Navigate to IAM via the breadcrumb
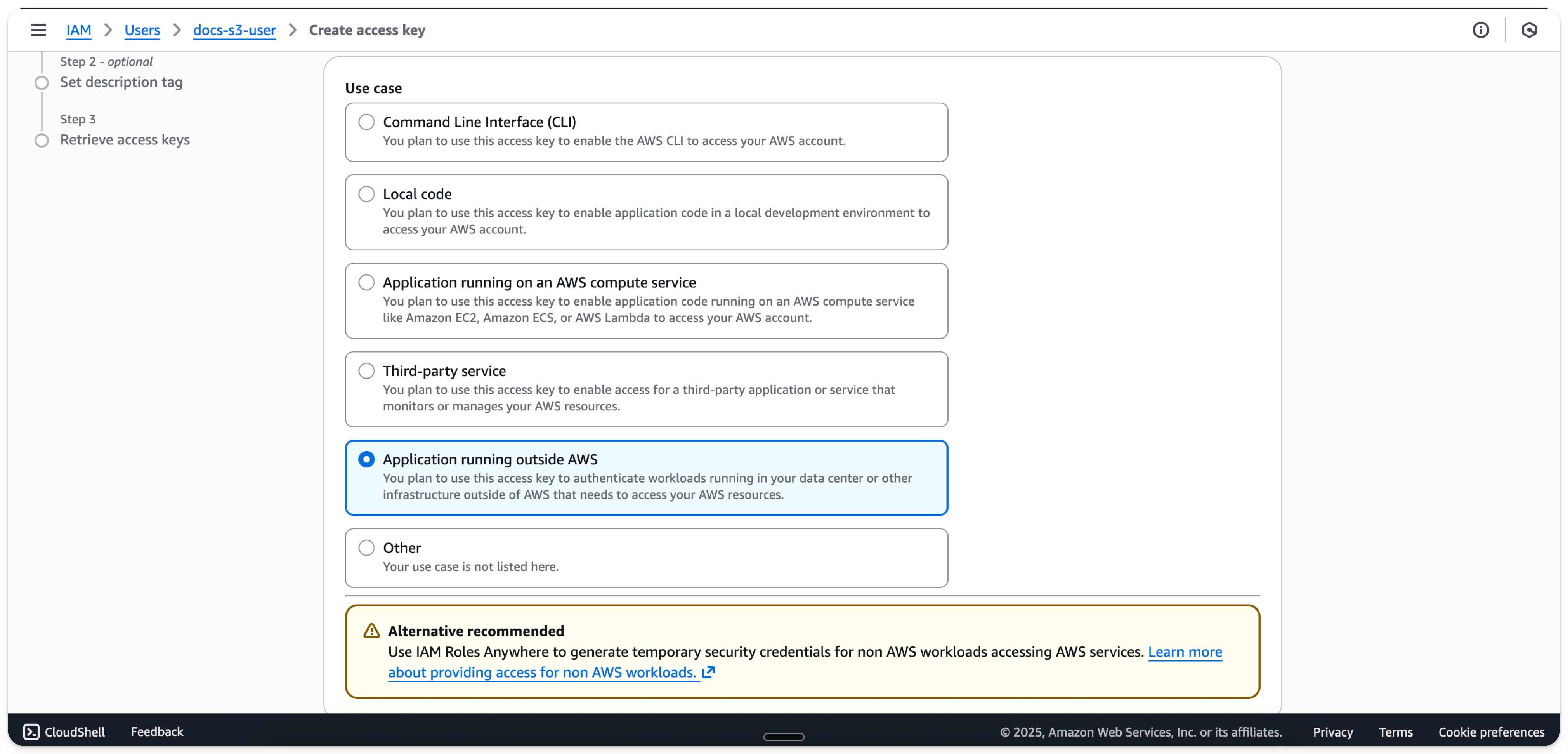The image size is (1568, 754). (79, 30)
